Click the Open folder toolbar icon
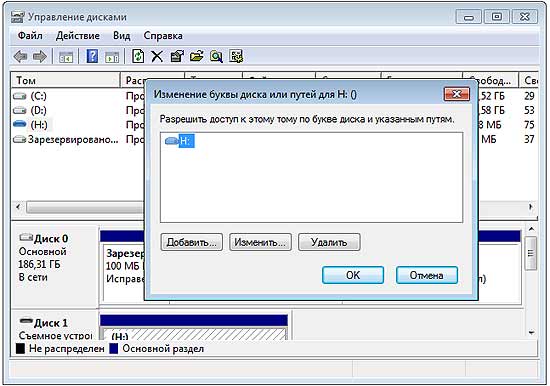This screenshot has height=386, width=550. [196, 56]
